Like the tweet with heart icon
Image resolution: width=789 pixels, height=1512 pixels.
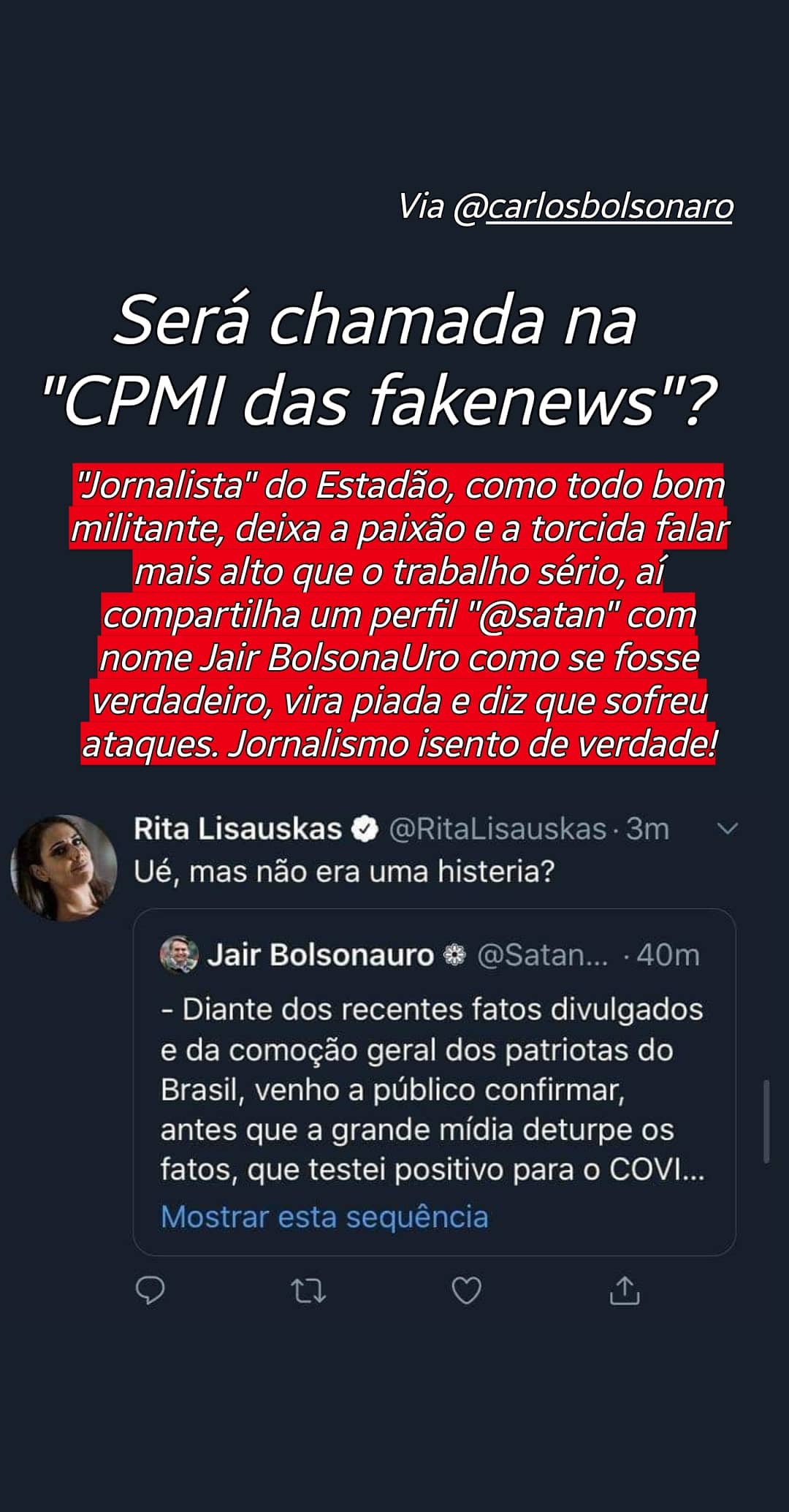(x=467, y=1291)
